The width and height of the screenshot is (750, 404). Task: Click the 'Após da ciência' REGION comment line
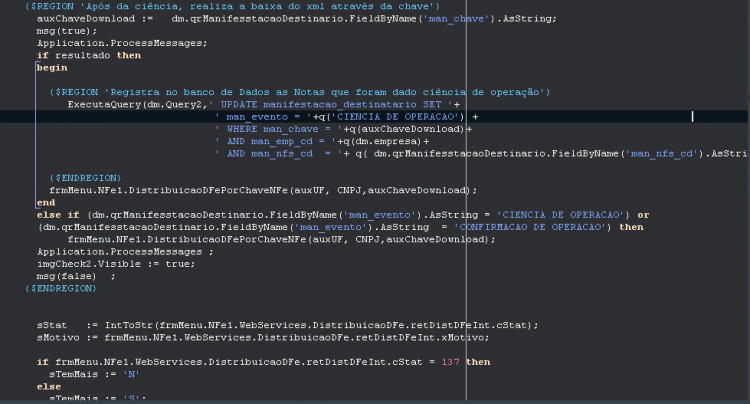[x=232, y=6]
